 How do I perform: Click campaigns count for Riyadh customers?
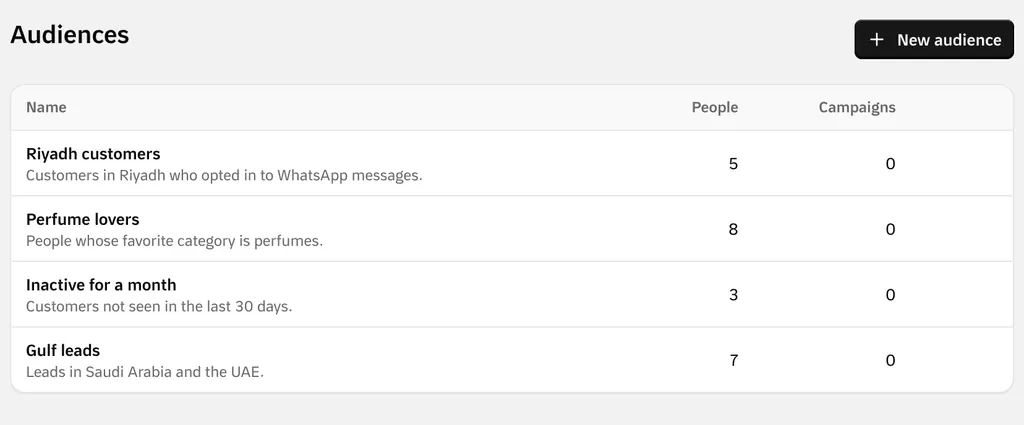[x=890, y=163]
